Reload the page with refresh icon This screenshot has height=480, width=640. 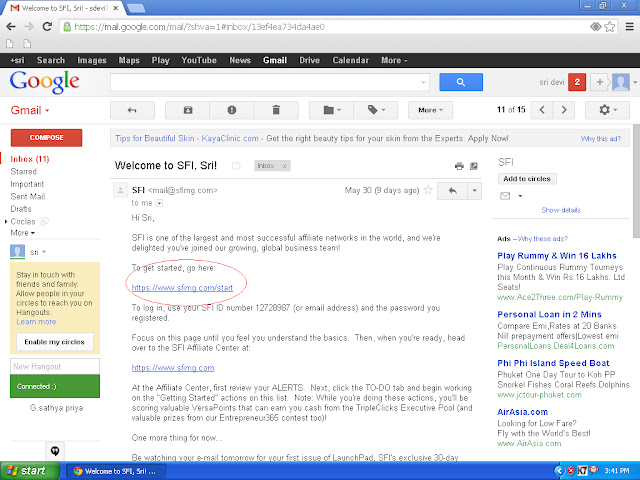click(47, 27)
